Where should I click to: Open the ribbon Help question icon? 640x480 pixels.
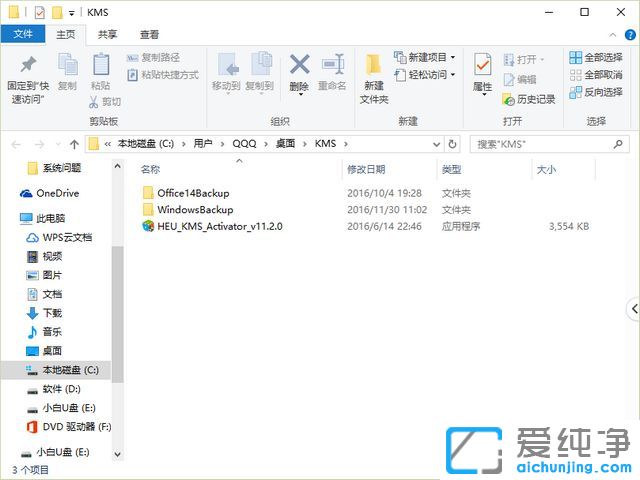click(x=630, y=35)
